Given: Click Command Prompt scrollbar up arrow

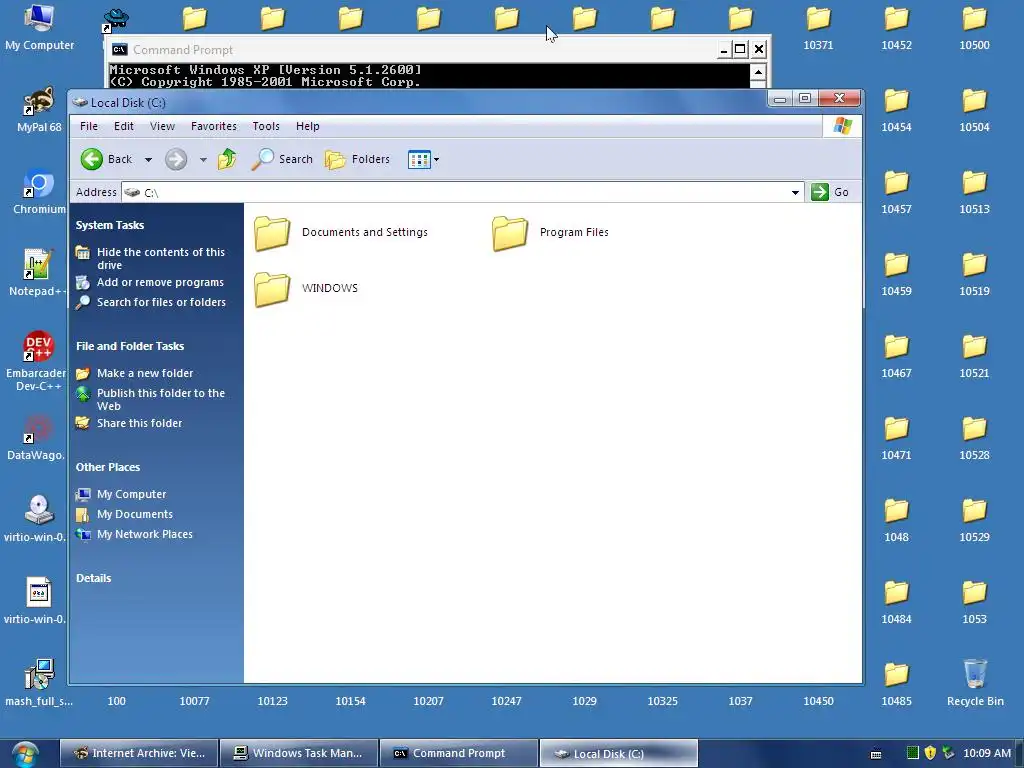Looking at the screenshot, I should coord(758,72).
